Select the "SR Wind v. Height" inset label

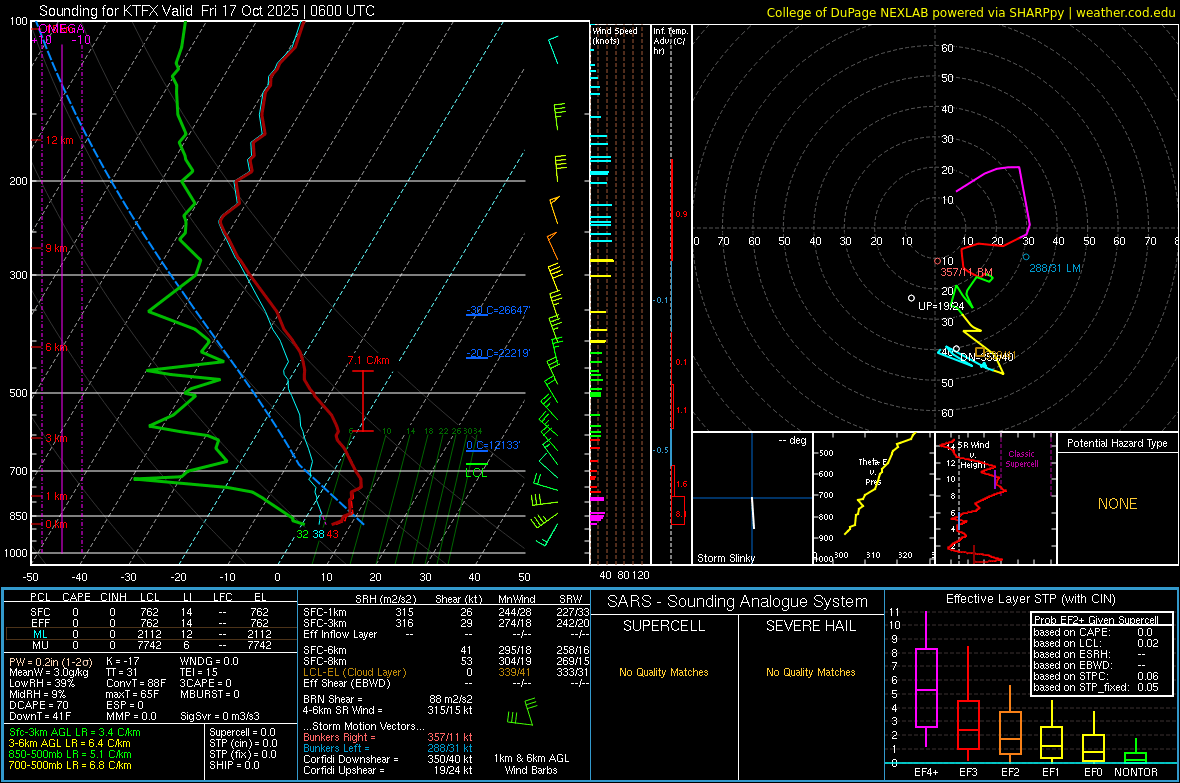[x=972, y=455]
